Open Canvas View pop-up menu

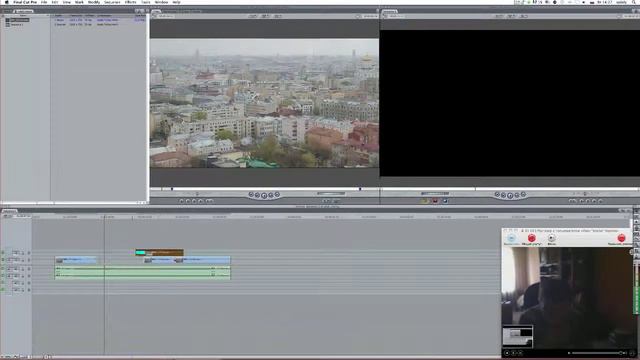click(x=524, y=16)
